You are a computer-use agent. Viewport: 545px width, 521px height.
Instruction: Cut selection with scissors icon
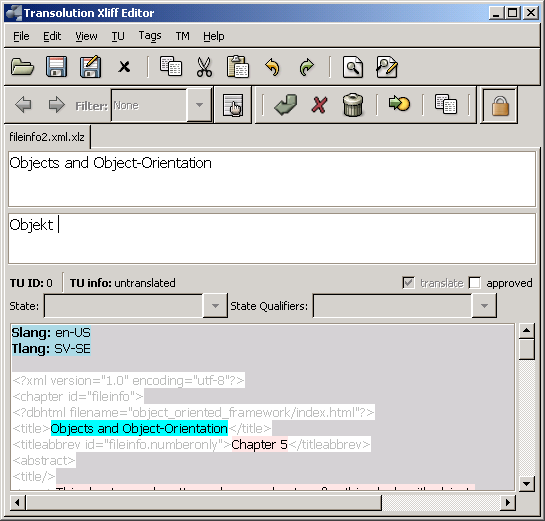[204, 67]
